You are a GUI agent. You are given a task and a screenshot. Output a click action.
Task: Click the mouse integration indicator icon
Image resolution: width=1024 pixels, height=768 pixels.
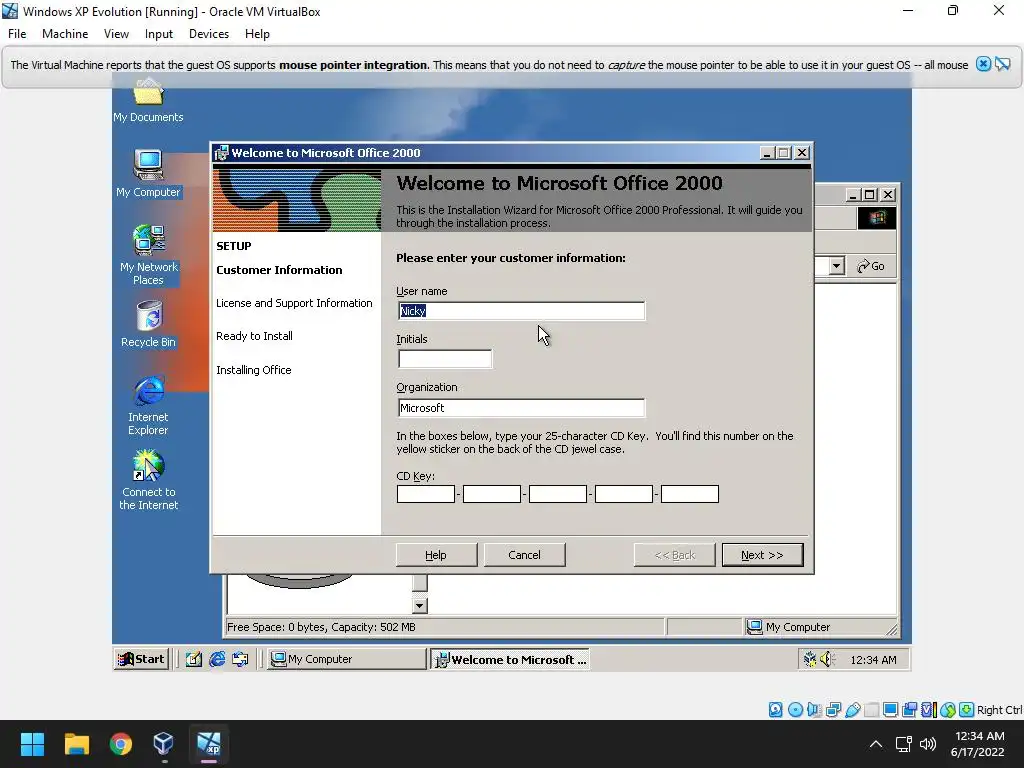click(x=948, y=710)
